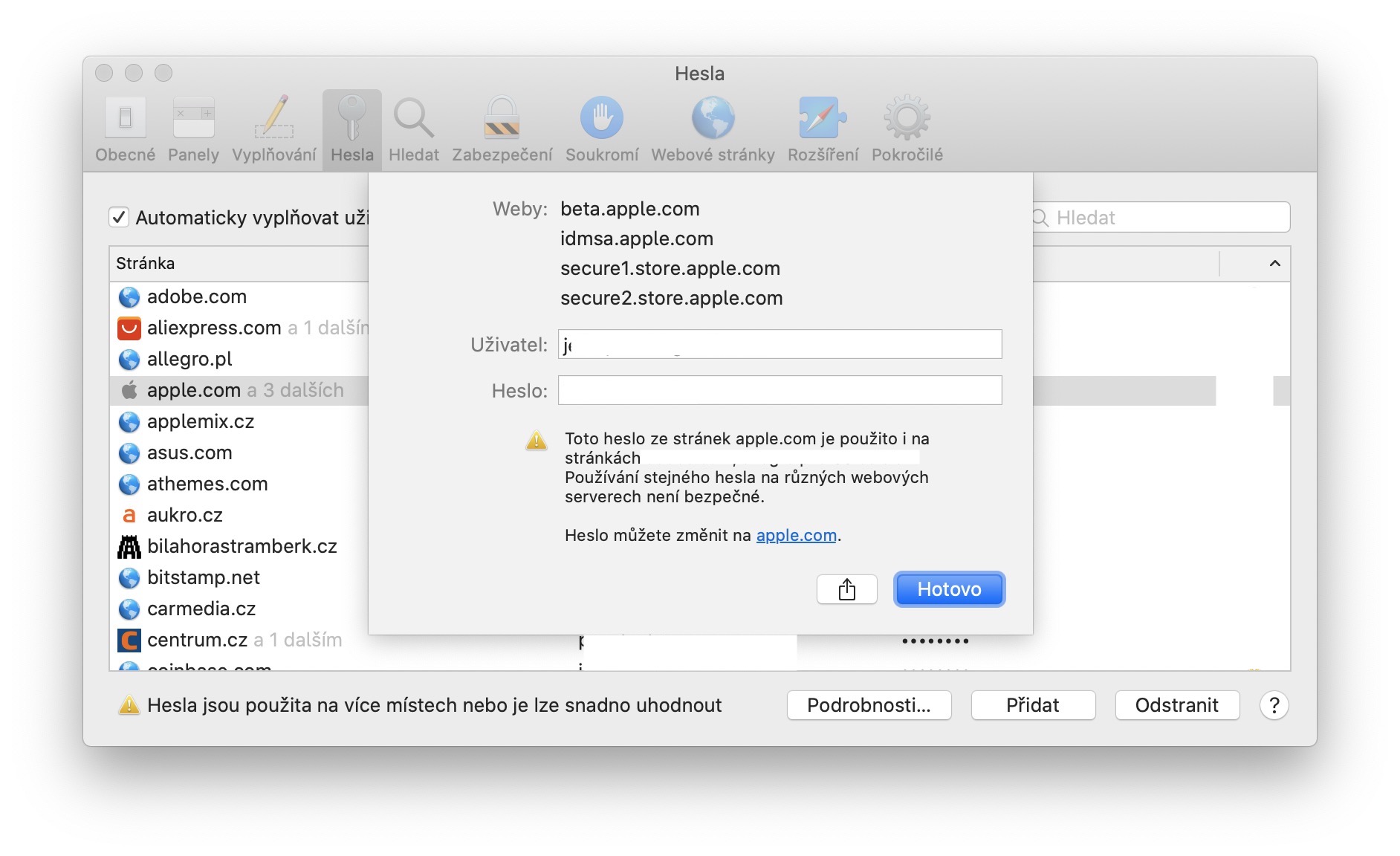The height and width of the screenshot is (856, 1400).
Task: Click the asus.com globe icon
Action: (x=129, y=453)
